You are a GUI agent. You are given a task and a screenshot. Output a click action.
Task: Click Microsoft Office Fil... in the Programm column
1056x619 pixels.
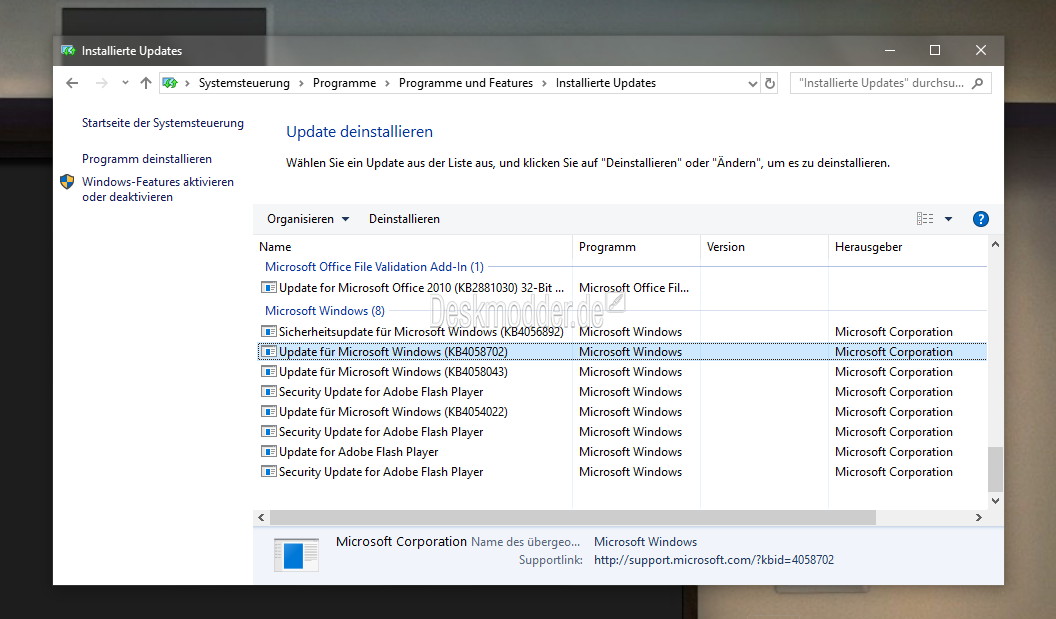pos(634,288)
